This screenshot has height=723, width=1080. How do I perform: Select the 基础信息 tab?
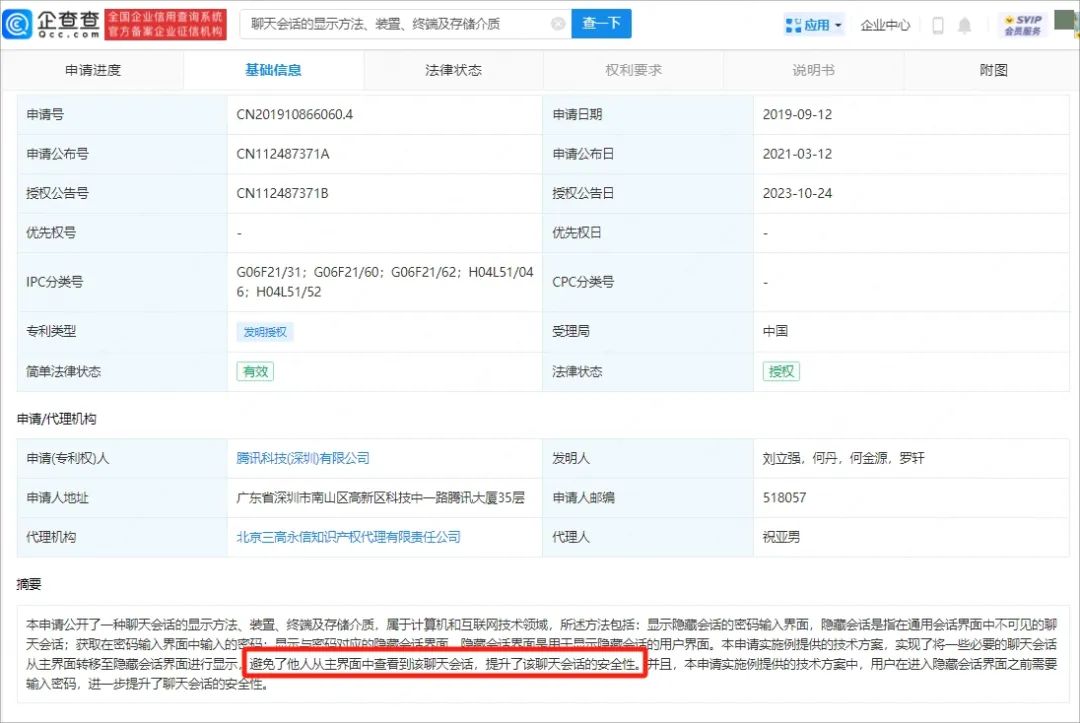click(273, 70)
